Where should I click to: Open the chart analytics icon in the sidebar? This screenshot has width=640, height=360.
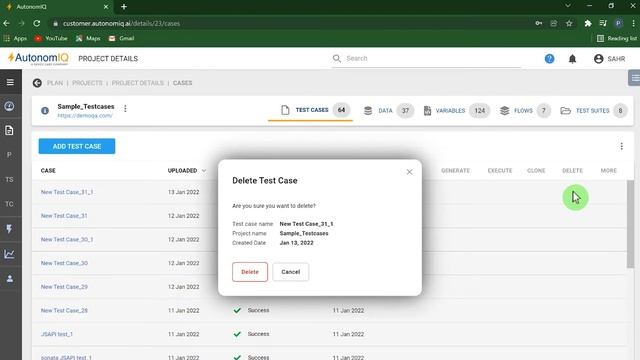tap(9, 254)
